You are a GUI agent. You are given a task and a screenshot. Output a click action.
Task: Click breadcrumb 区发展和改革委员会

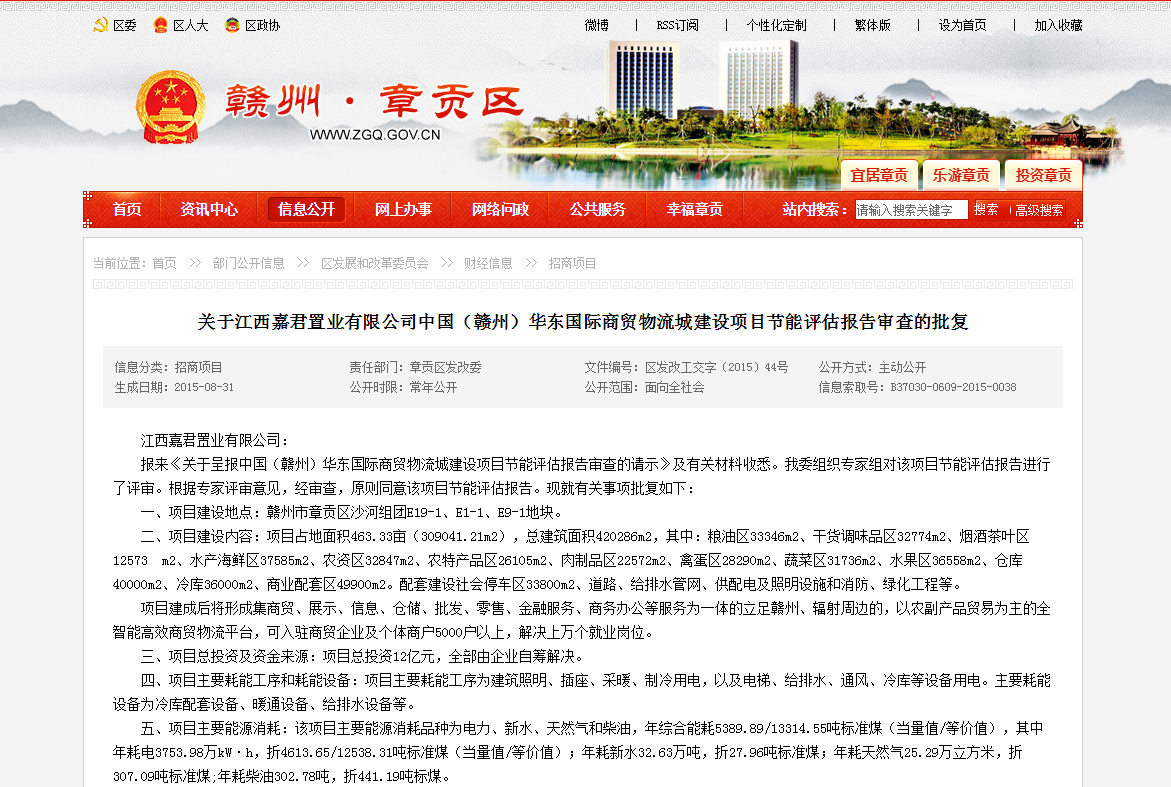click(x=375, y=263)
